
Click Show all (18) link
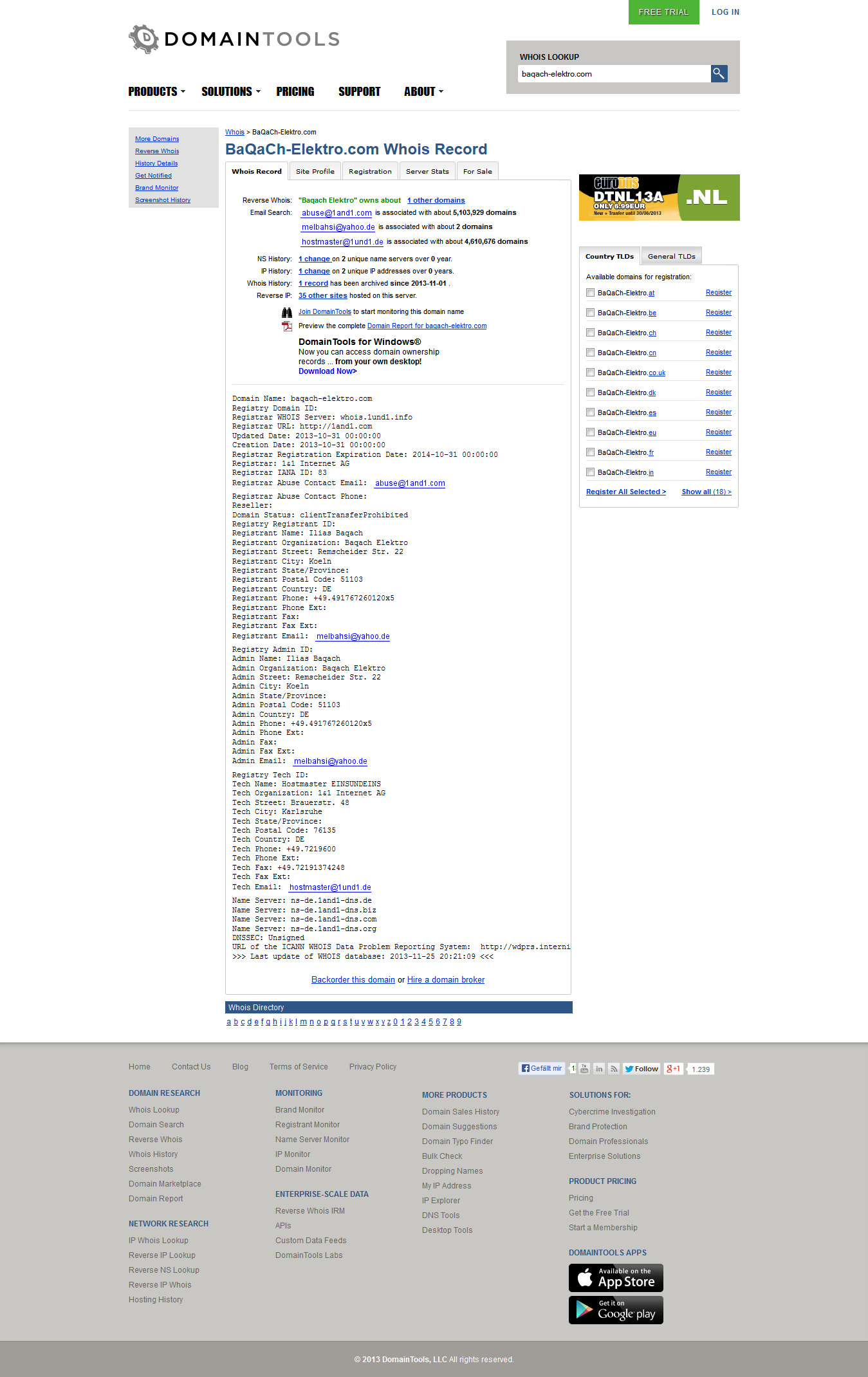coord(706,492)
